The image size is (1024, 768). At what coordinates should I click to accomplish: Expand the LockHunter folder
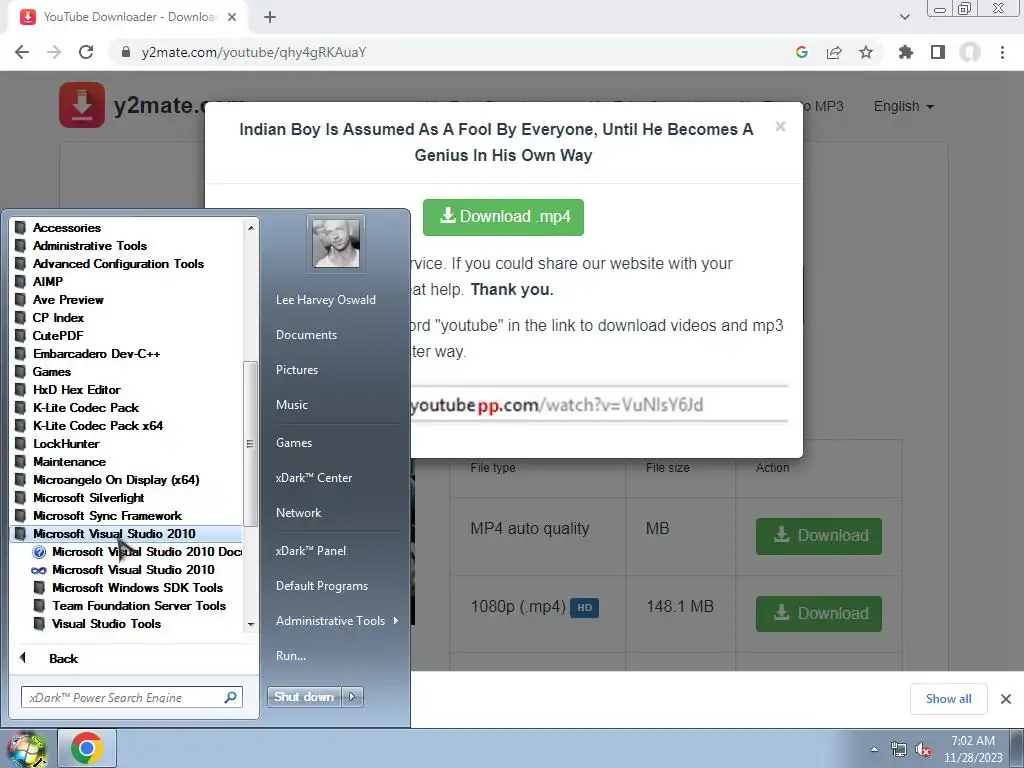pyautogui.click(x=57, y=443)
